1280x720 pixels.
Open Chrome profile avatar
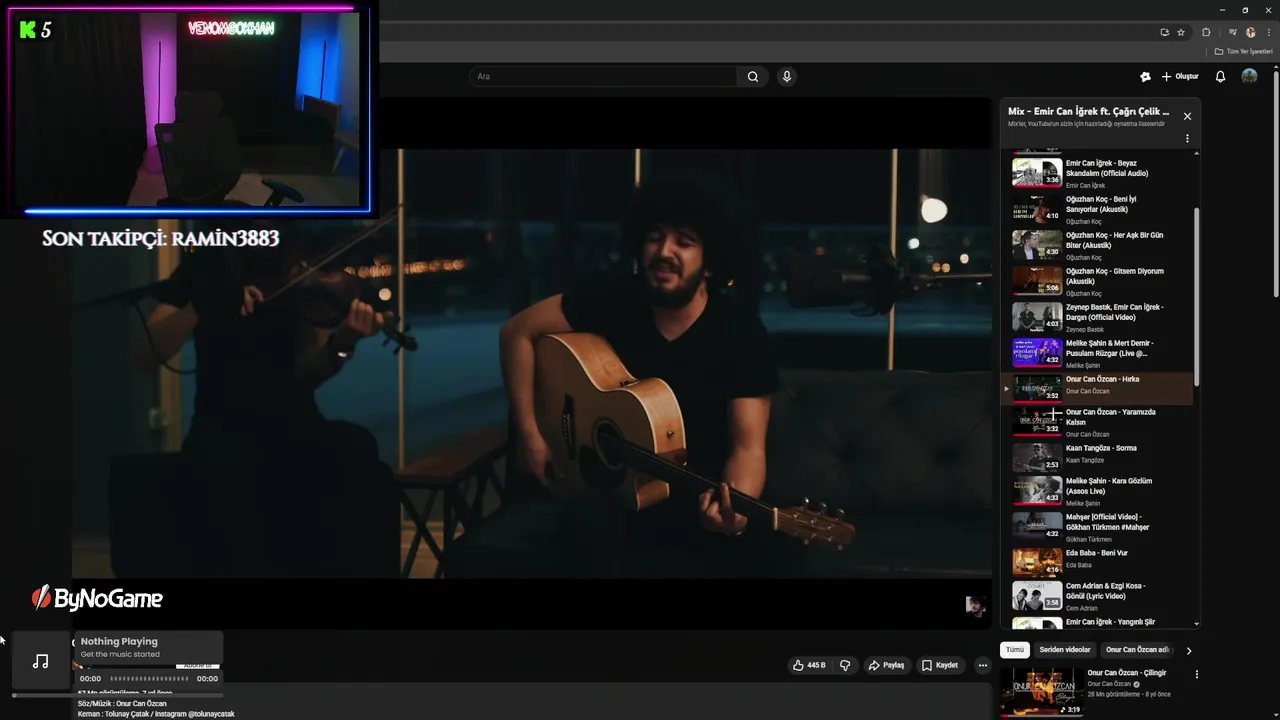(x=1250, y=32)
